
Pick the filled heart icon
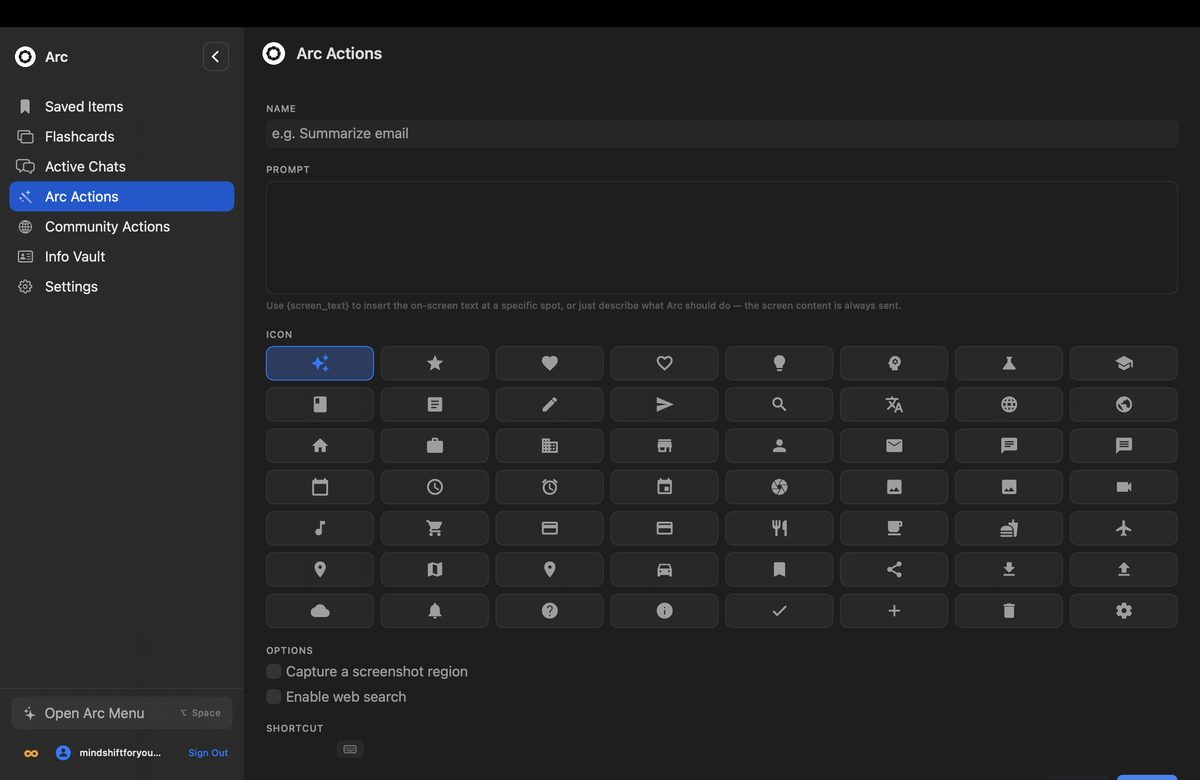[550, 363]
